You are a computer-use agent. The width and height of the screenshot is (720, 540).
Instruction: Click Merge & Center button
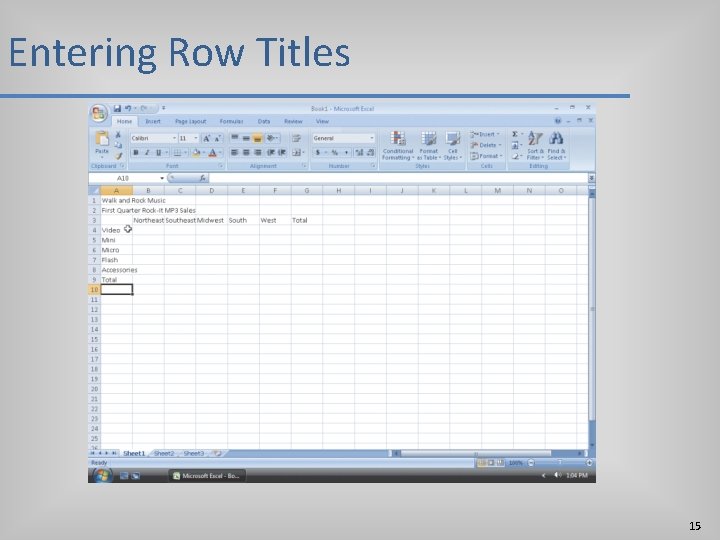pyautogui.click(x=298, y=152)
